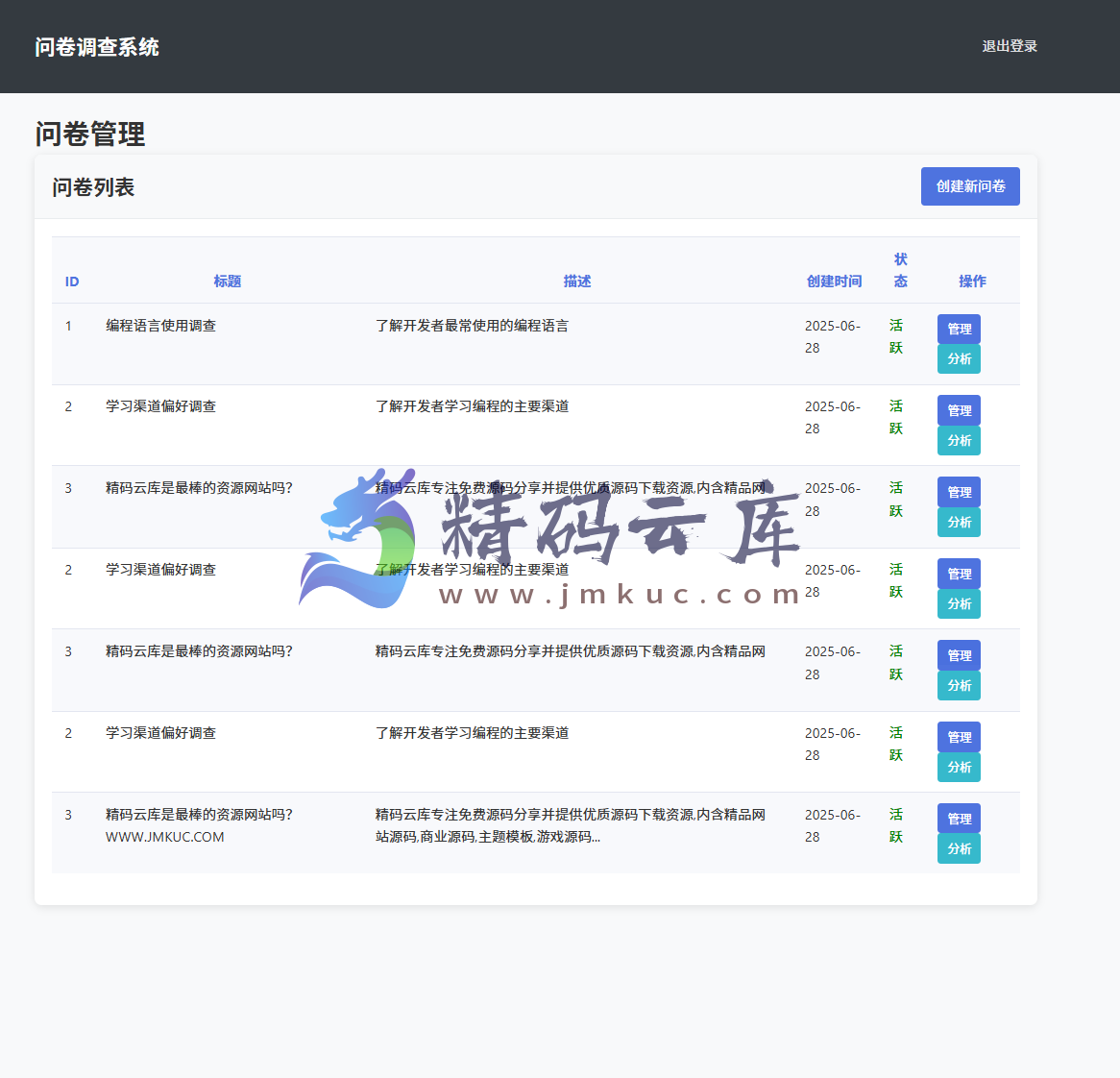Screen dimensions: 1120x1078
Task: Click the 2025-06-28 date in 编程语言使用调查 row
Action: click(x=833, y=337)
